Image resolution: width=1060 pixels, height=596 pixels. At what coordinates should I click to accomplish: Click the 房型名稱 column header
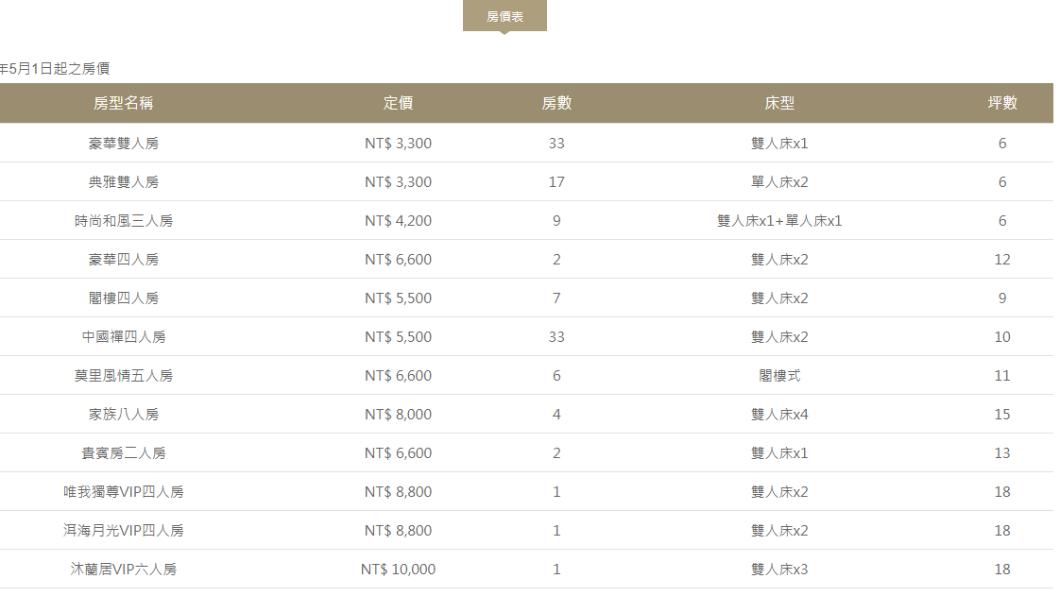point(123,103)
